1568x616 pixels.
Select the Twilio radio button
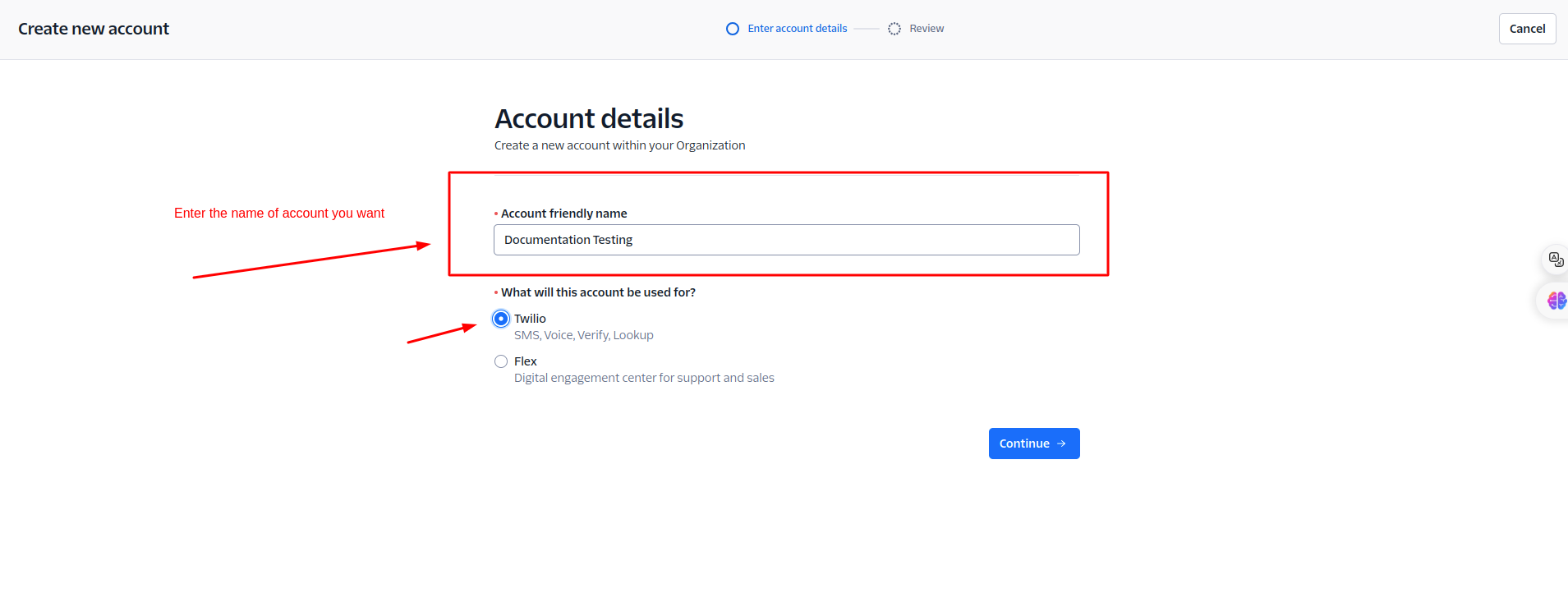point(501,318)
